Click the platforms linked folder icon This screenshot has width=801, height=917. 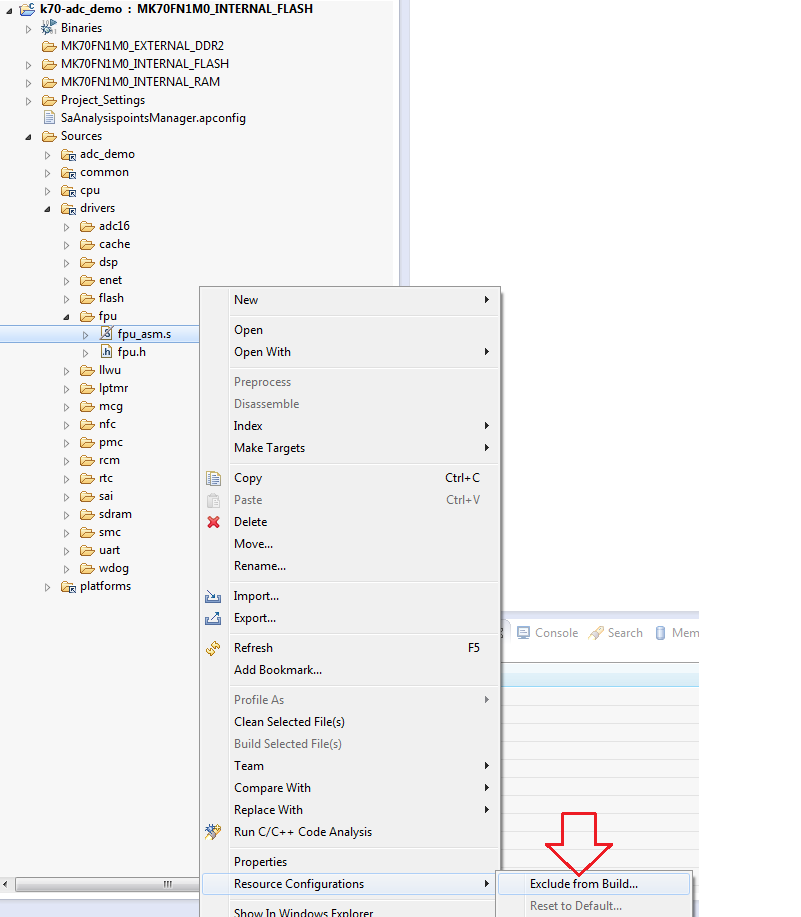68,587
